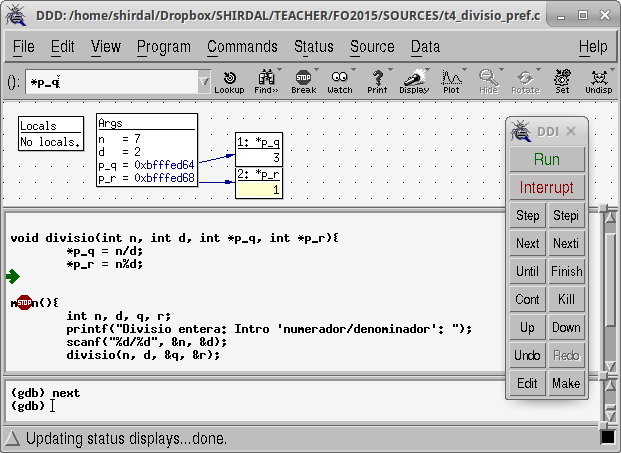
Task: Click the Watch eyes icon
Action: click(340, 81)
